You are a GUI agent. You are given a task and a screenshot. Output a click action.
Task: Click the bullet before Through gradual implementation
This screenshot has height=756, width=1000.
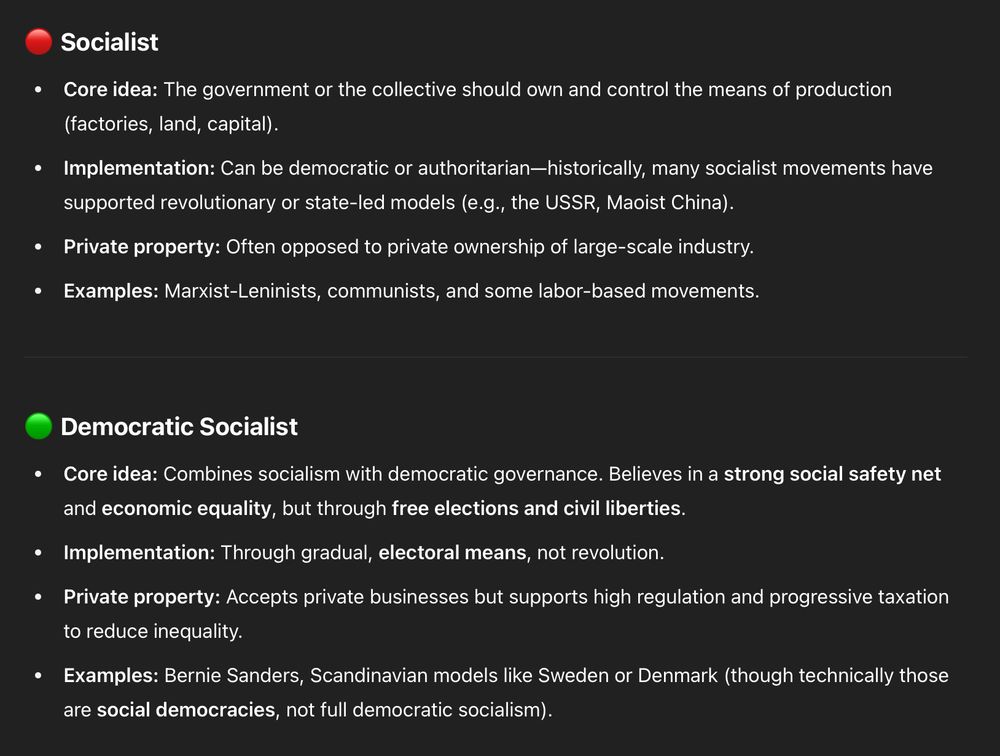pyautogui.click(x=38, y=552)
